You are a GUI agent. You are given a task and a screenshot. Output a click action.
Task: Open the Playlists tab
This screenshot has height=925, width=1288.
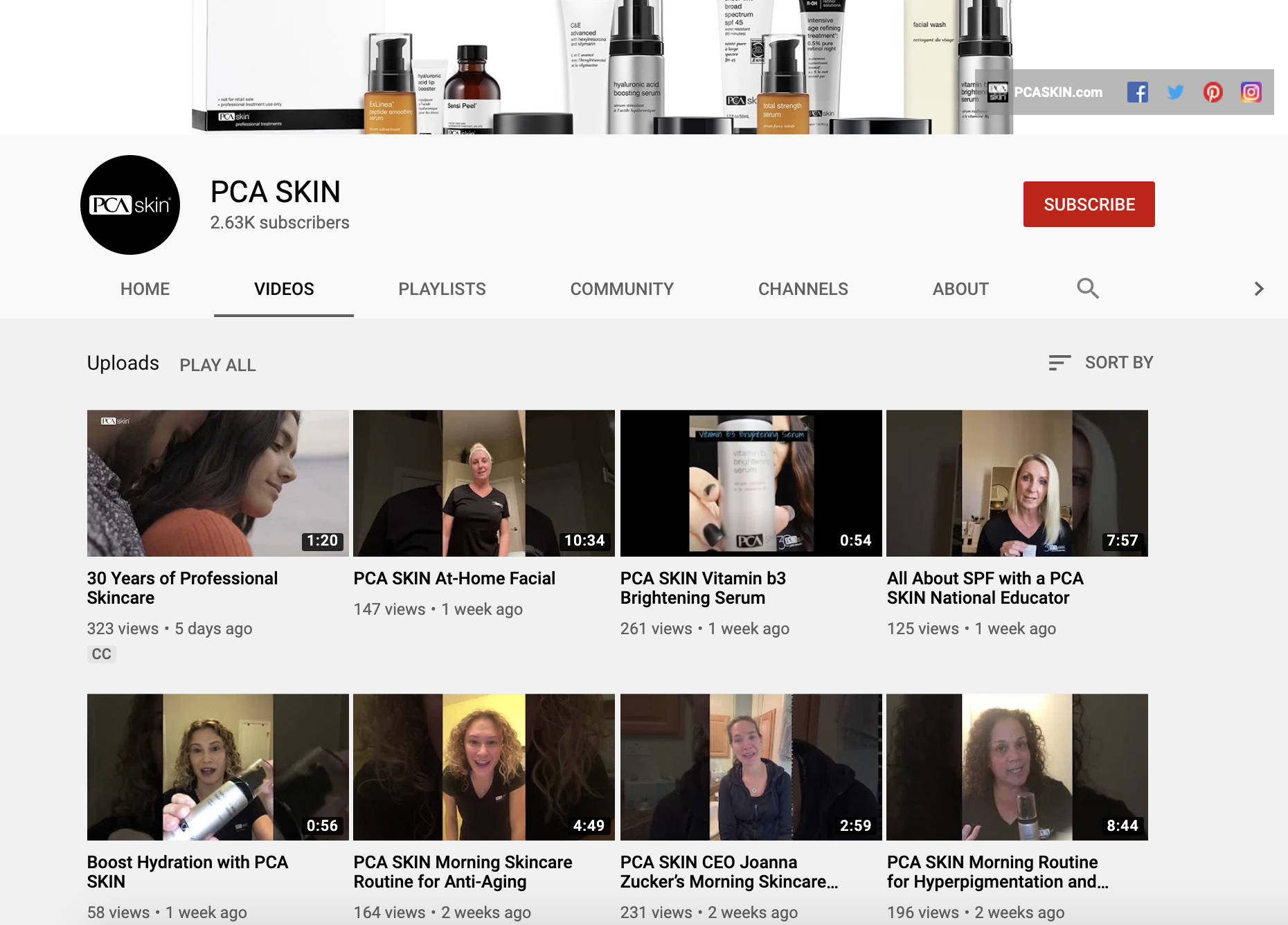point(442,289)
